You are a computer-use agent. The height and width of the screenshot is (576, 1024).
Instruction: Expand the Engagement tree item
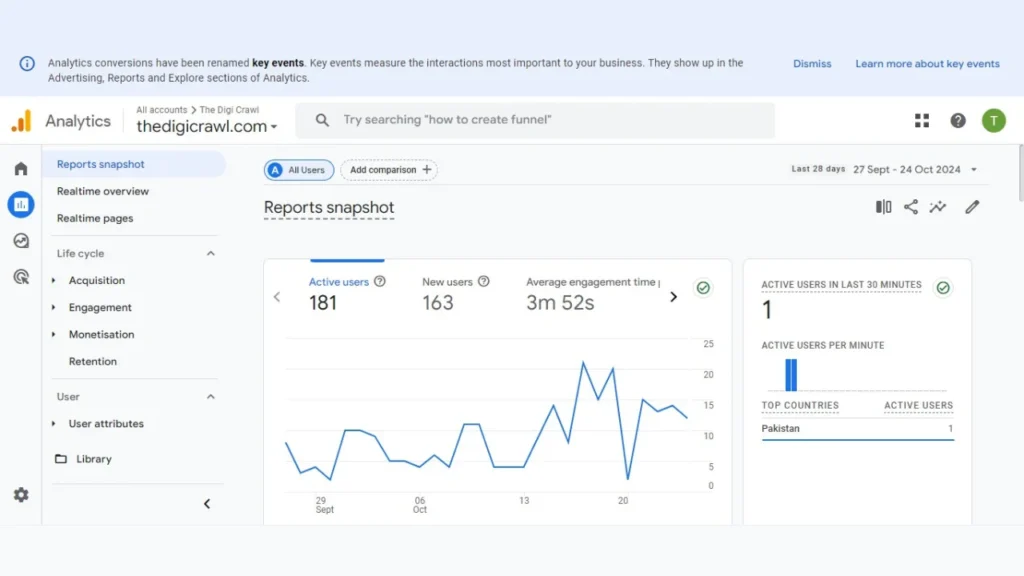pos(54,307)
